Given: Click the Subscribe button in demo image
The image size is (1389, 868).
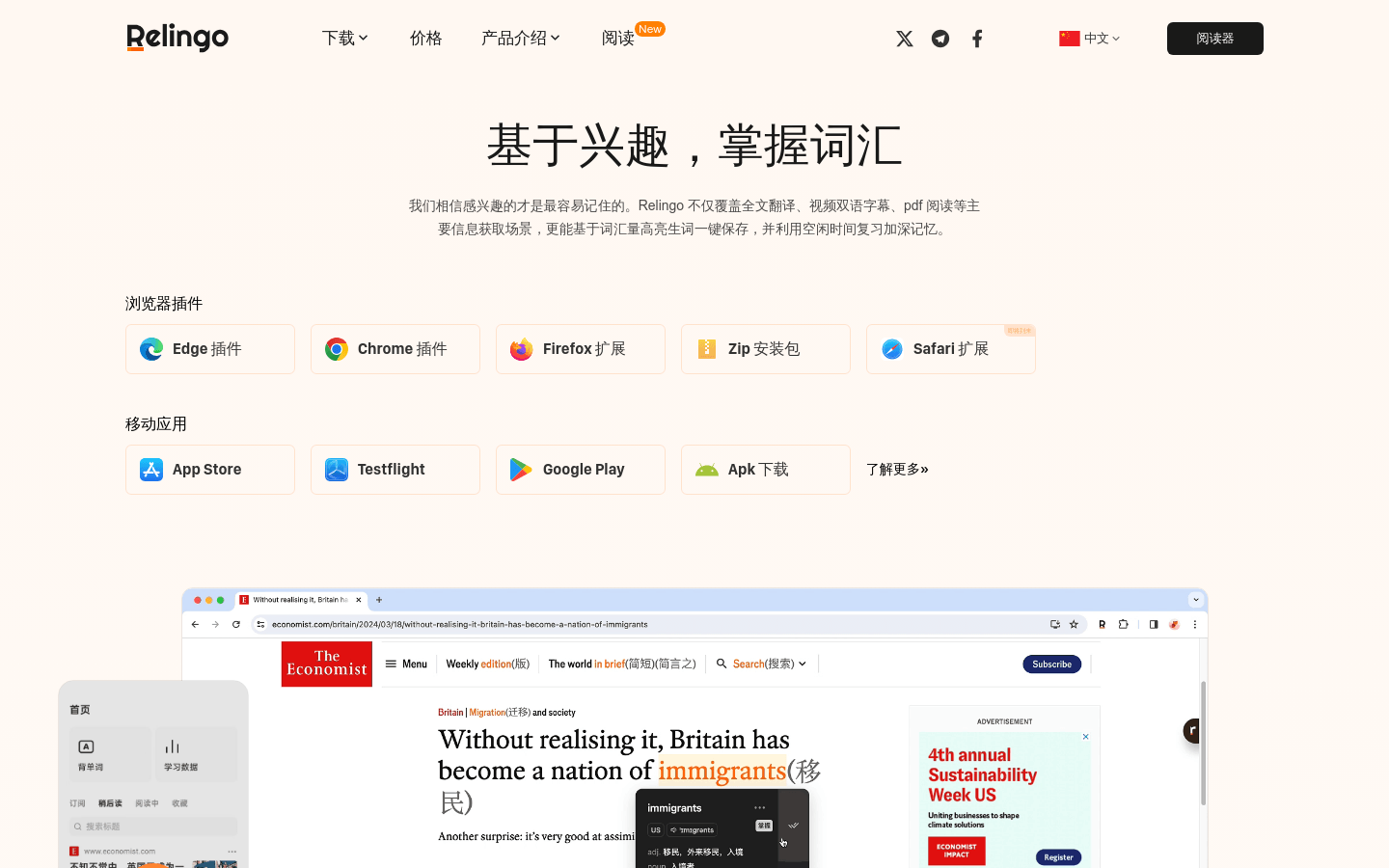Looking at the screenshot, I should [x=1051, y=665].
